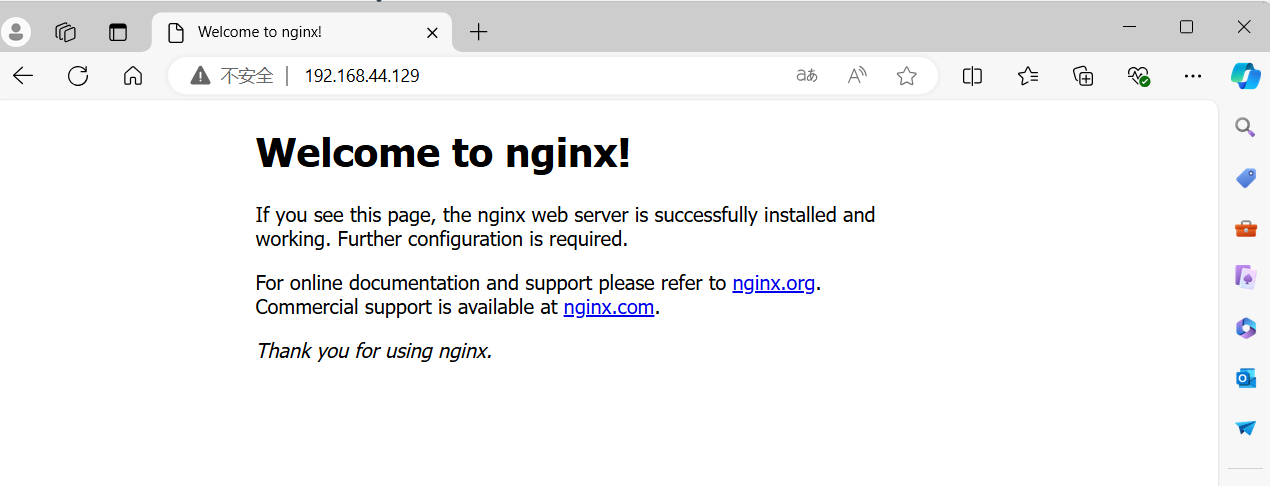Screen dimensions: 1270x486
Task: Open the tab actions menu icon
Action: (118, 32)
